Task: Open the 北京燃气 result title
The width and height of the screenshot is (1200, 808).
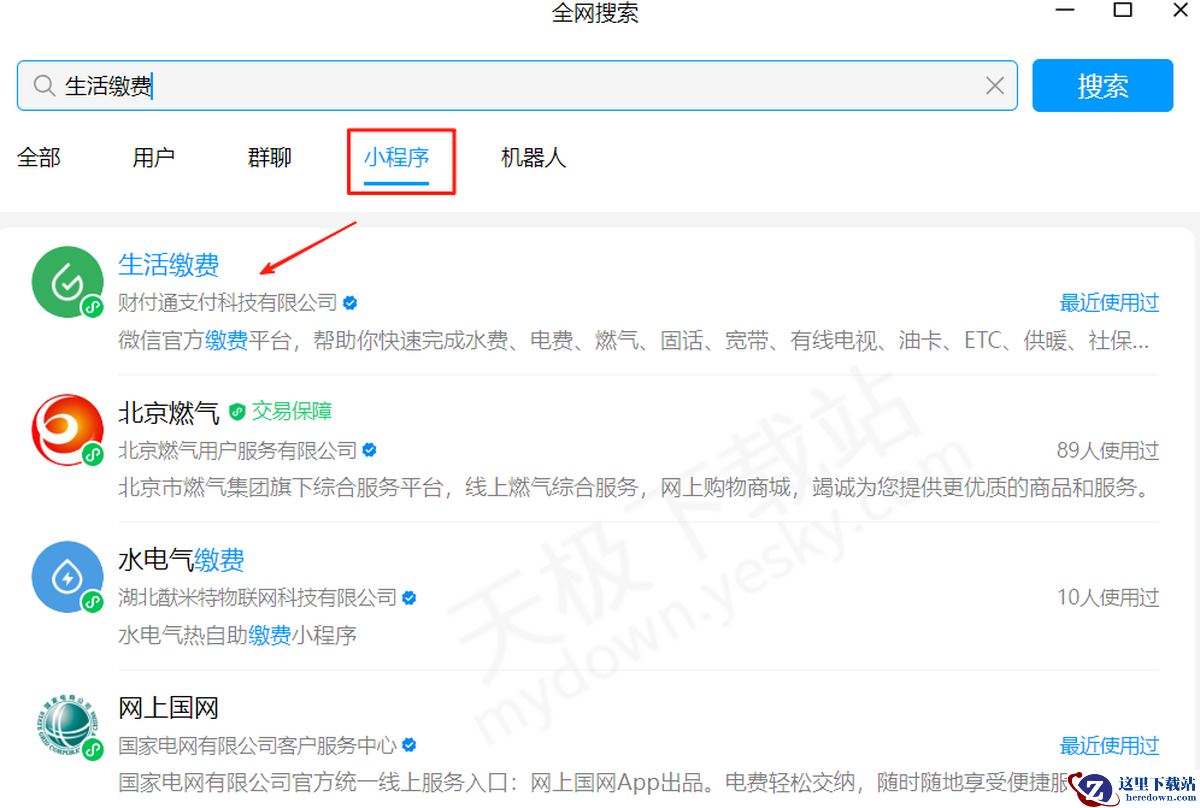Action: (169, 412)
